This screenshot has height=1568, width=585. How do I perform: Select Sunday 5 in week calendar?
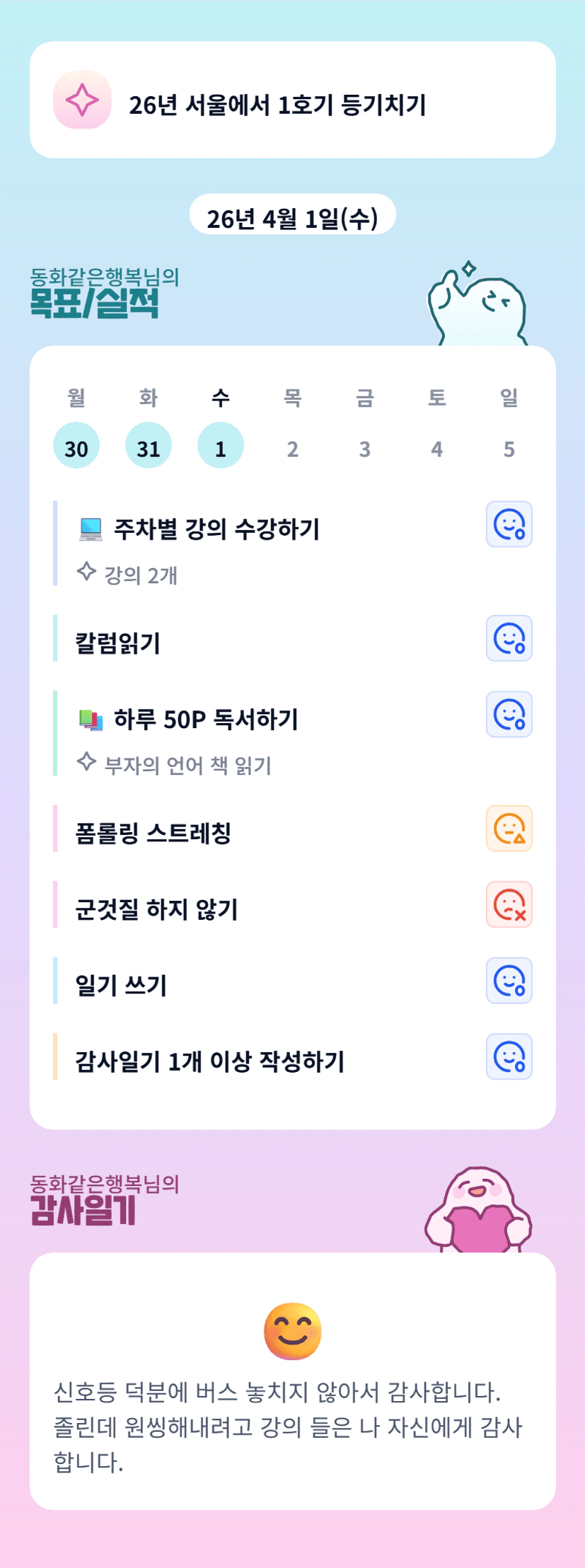[x=509, y=449]
